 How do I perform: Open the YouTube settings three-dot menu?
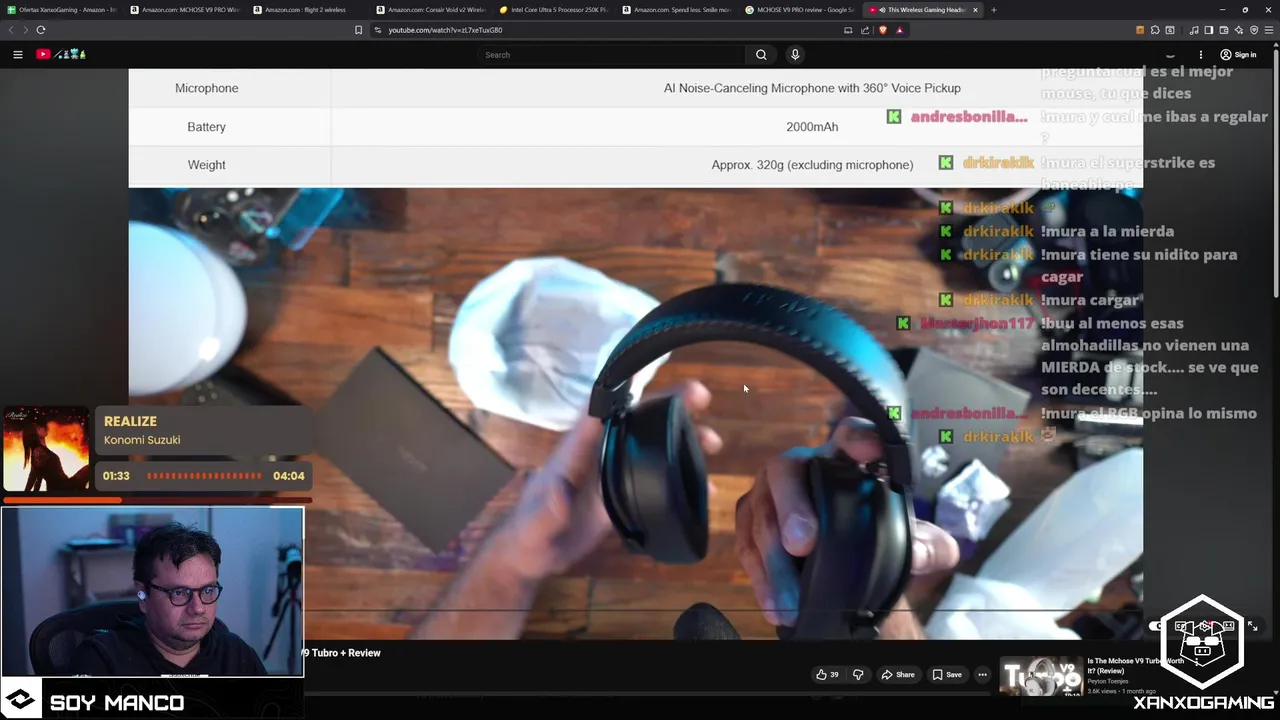pyautogui.click(x=1201, y=55)
